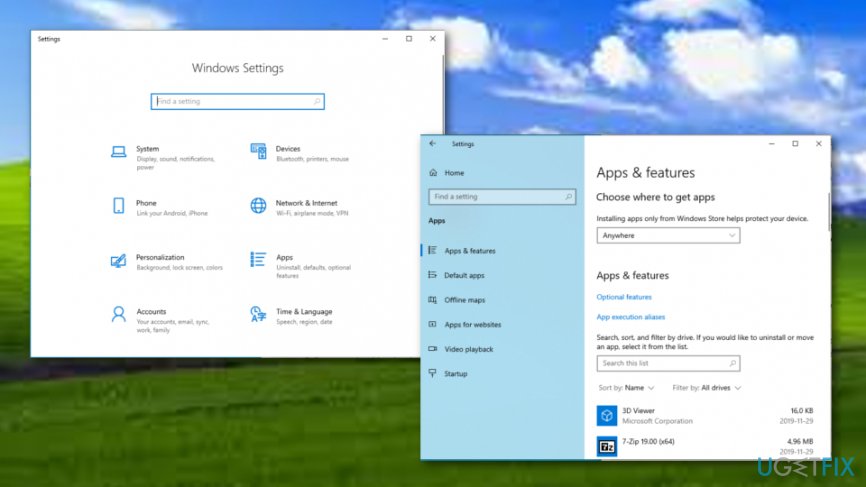Open the Filter by All drives dropdown
The image size is (866, 487).
pos(706,388)
